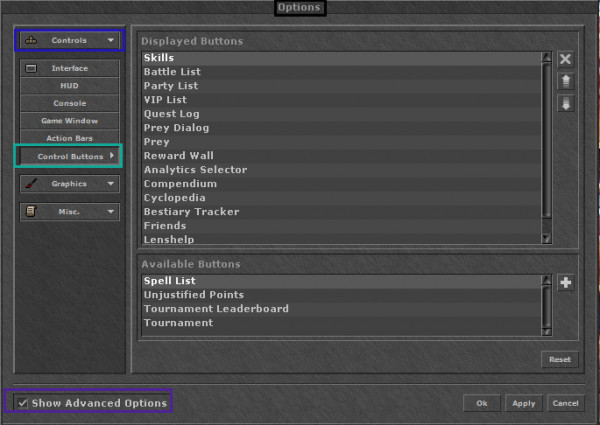This screenshot has height=425, width=600.
Task: Click Displayed Buttons scrollbar up arrow
Action: pyautogui.click(x=546, y=57)
